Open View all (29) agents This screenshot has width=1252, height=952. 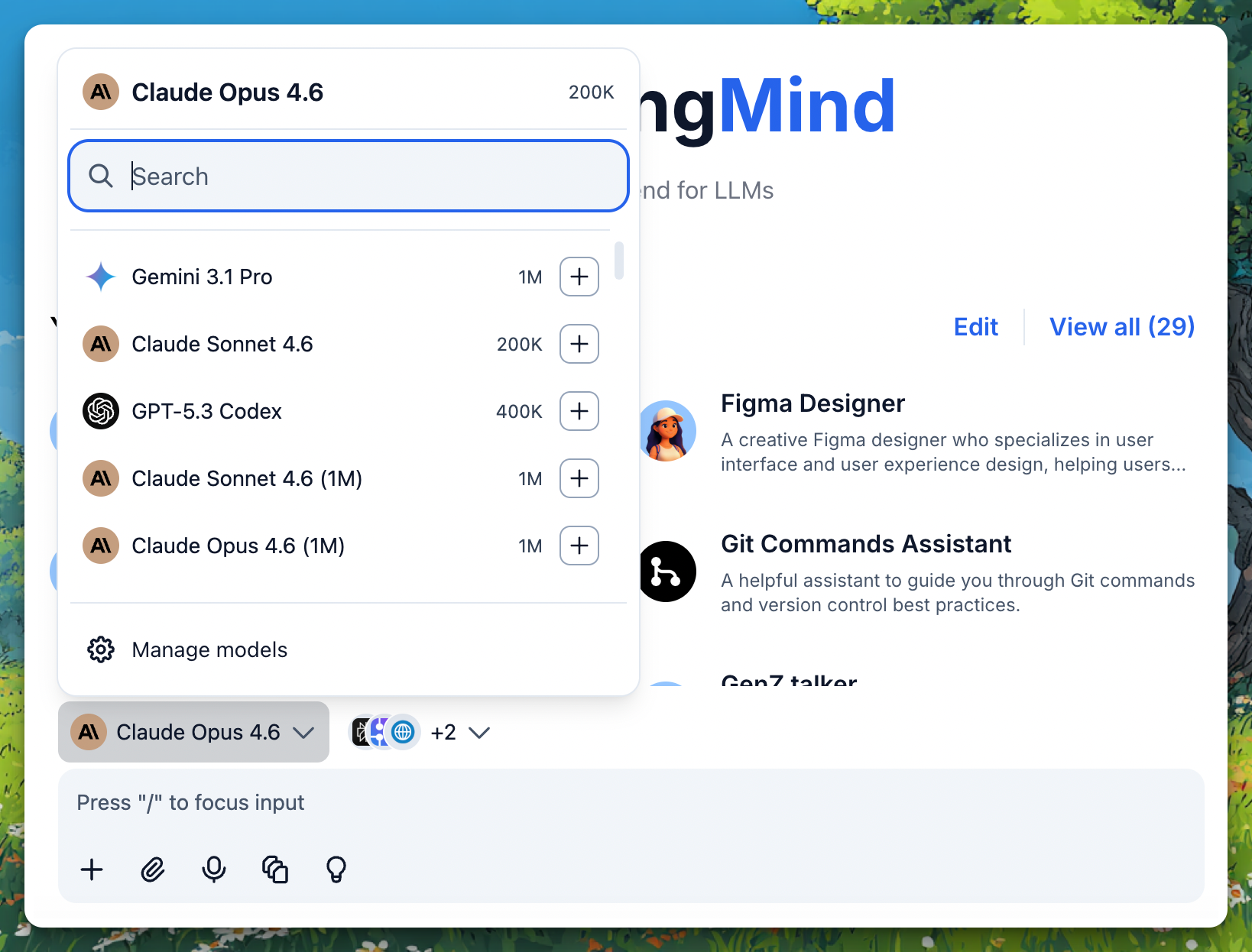click(x=1121, y=327)
